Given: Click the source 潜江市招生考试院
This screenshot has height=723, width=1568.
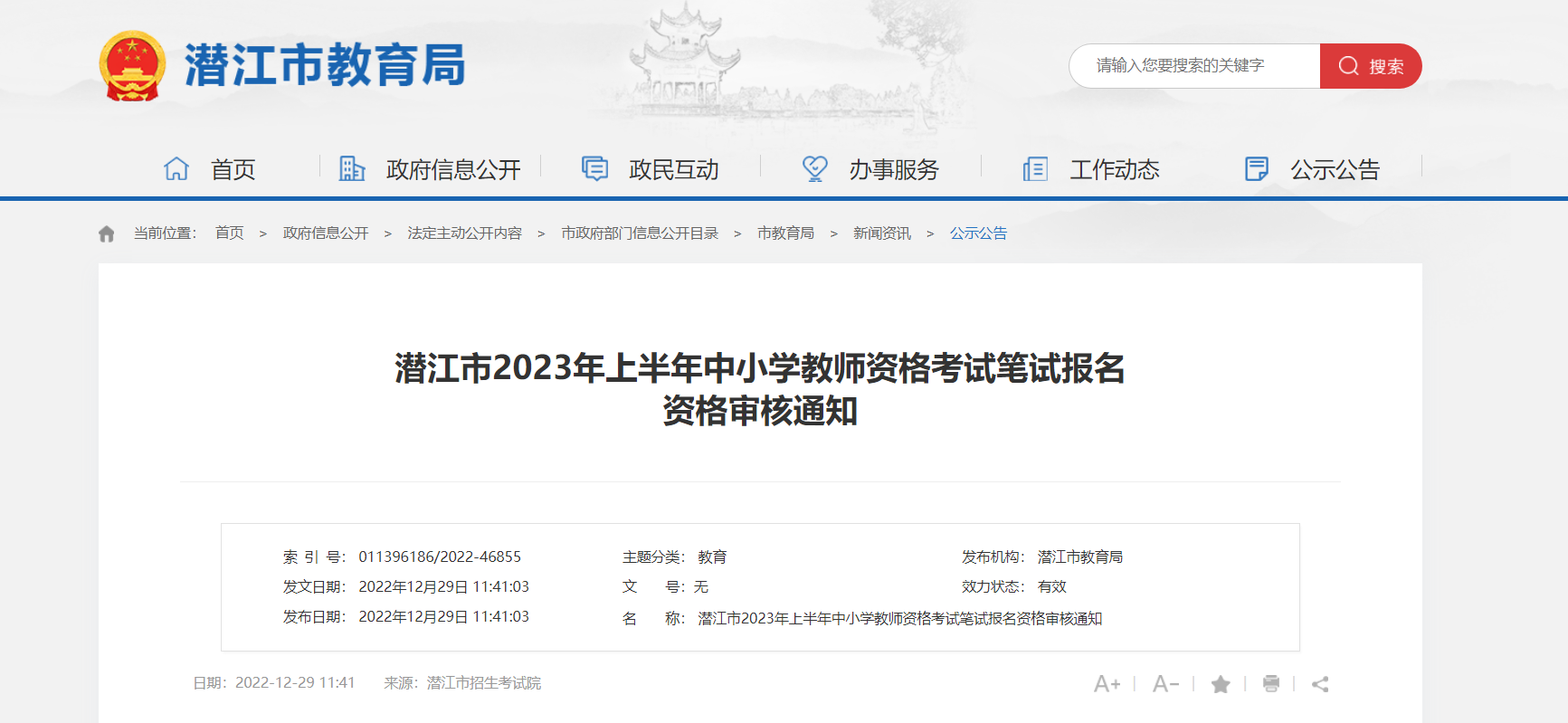Looking at the screenshot, I should coord(484,683).
